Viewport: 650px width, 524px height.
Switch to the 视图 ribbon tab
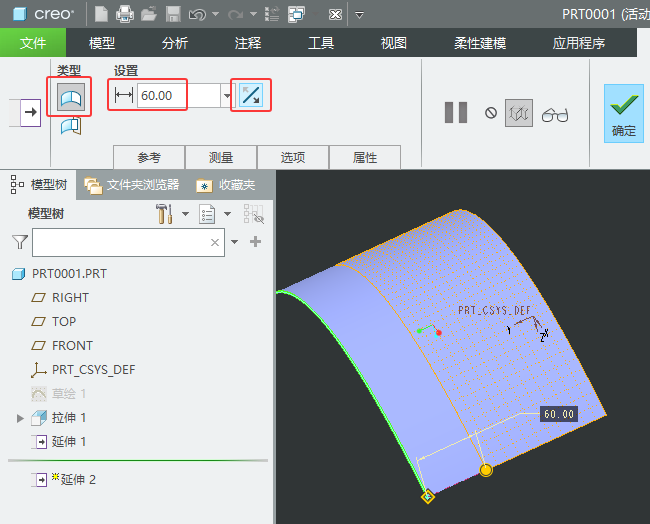click(x=393, y=43)
